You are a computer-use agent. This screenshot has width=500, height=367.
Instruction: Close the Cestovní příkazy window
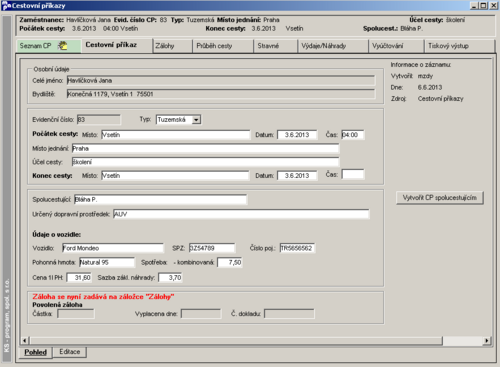click(493, 6)
